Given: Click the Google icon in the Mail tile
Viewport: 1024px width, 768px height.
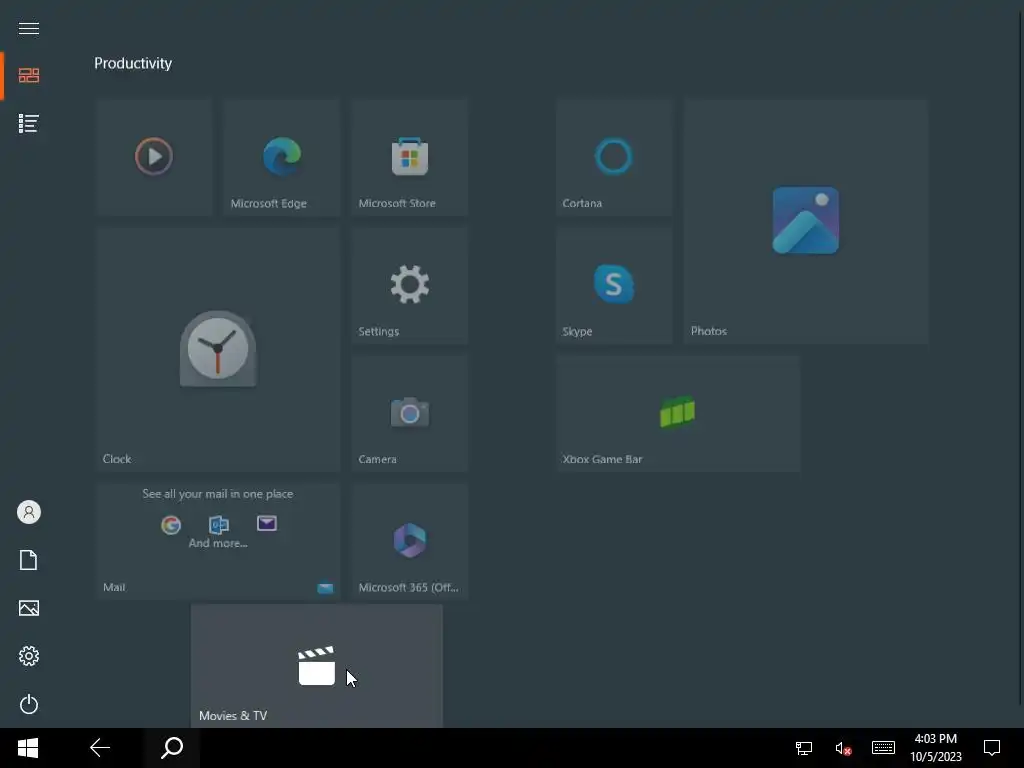Looking at the screenshot, I should click(170, 524).
